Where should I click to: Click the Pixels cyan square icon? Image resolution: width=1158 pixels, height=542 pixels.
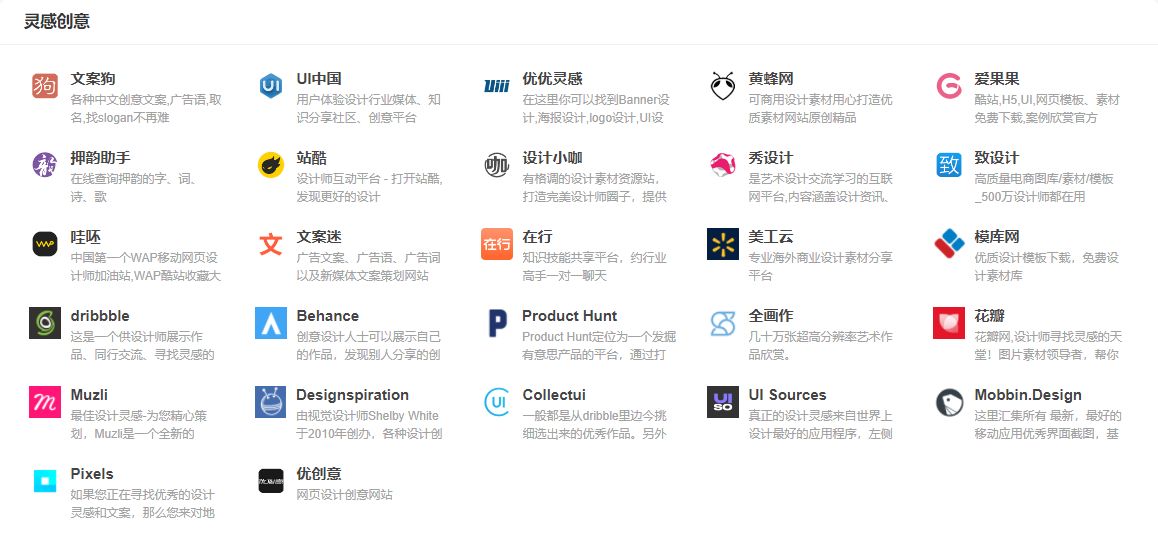pyautogui.click(x=45, y=481)
